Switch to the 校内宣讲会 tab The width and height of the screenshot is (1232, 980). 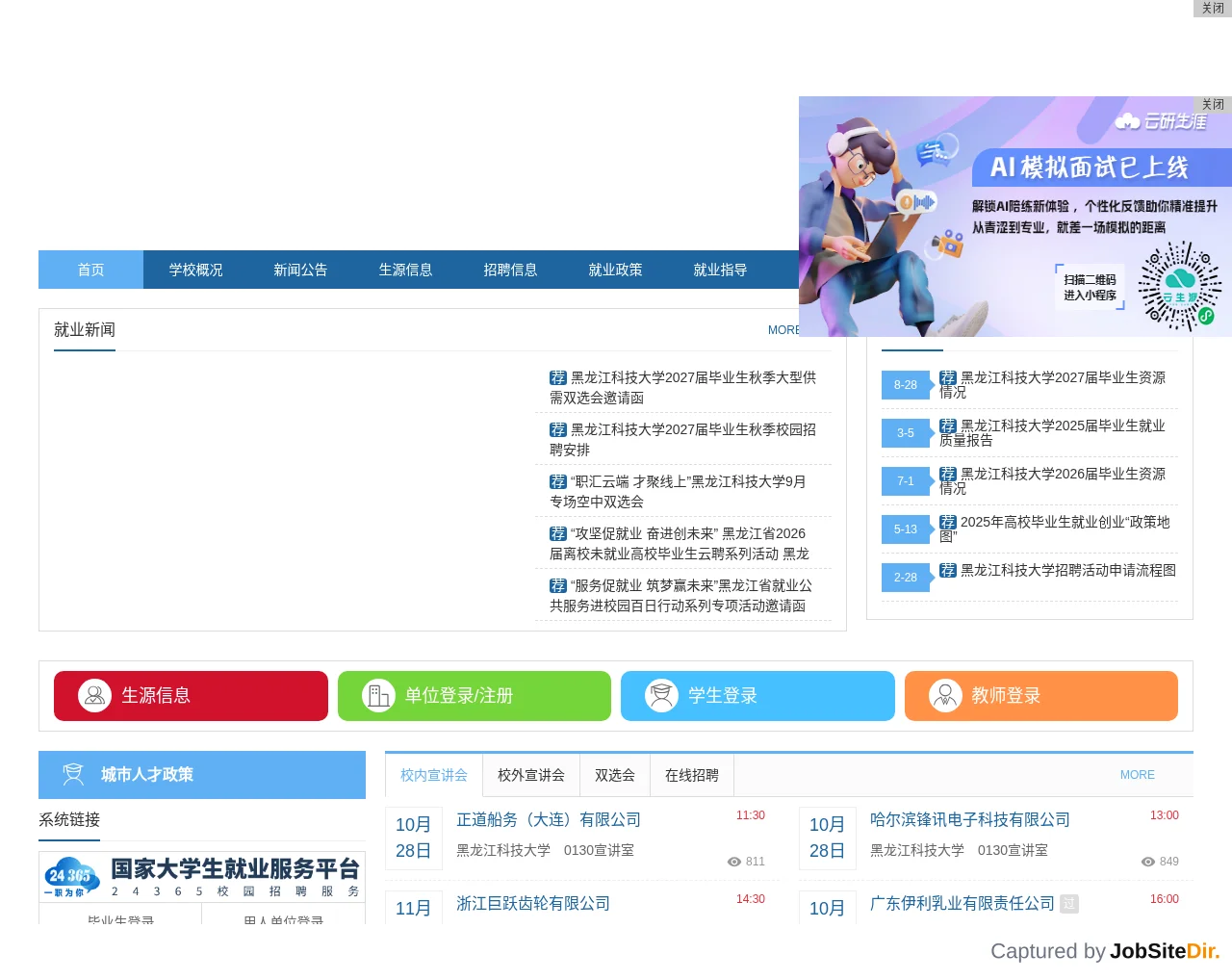(434, 775)
